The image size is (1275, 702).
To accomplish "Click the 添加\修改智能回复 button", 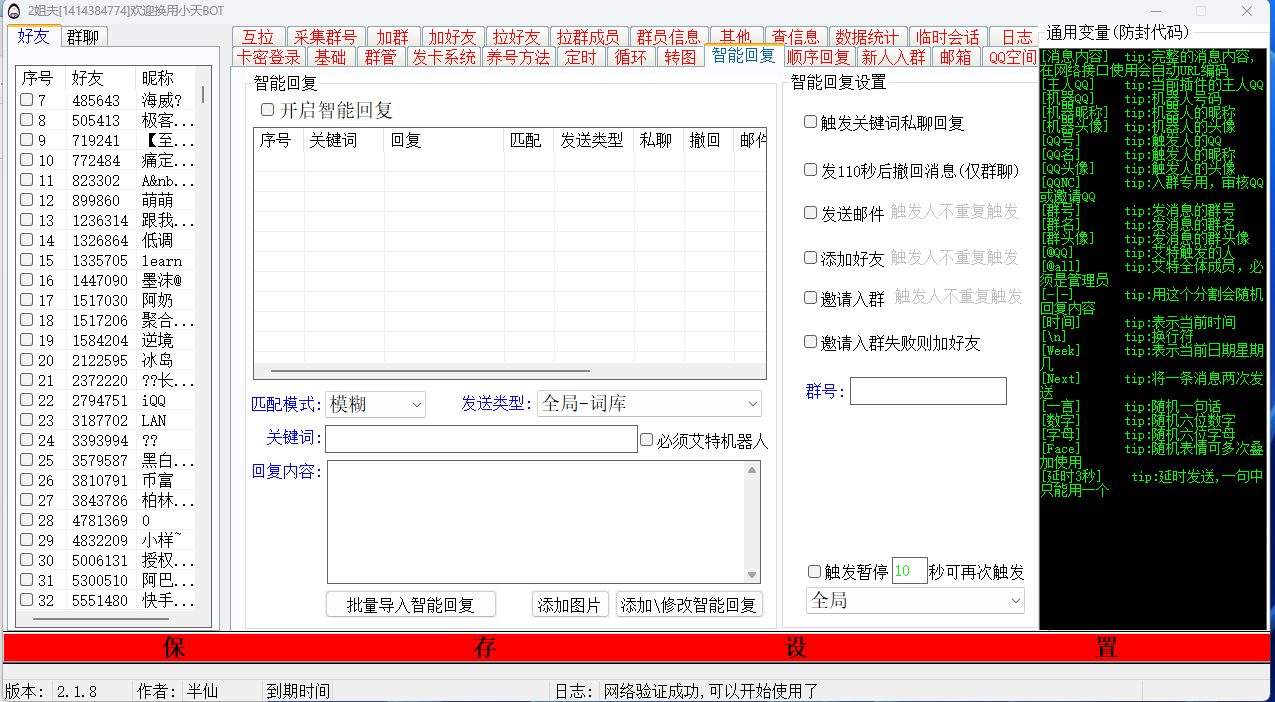I will [689, 605].
